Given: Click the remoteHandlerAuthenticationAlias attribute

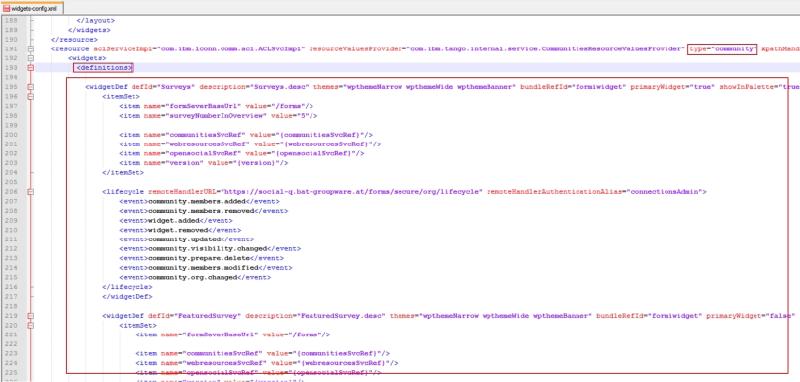Looking at the screenshot, I should (594, 192).
